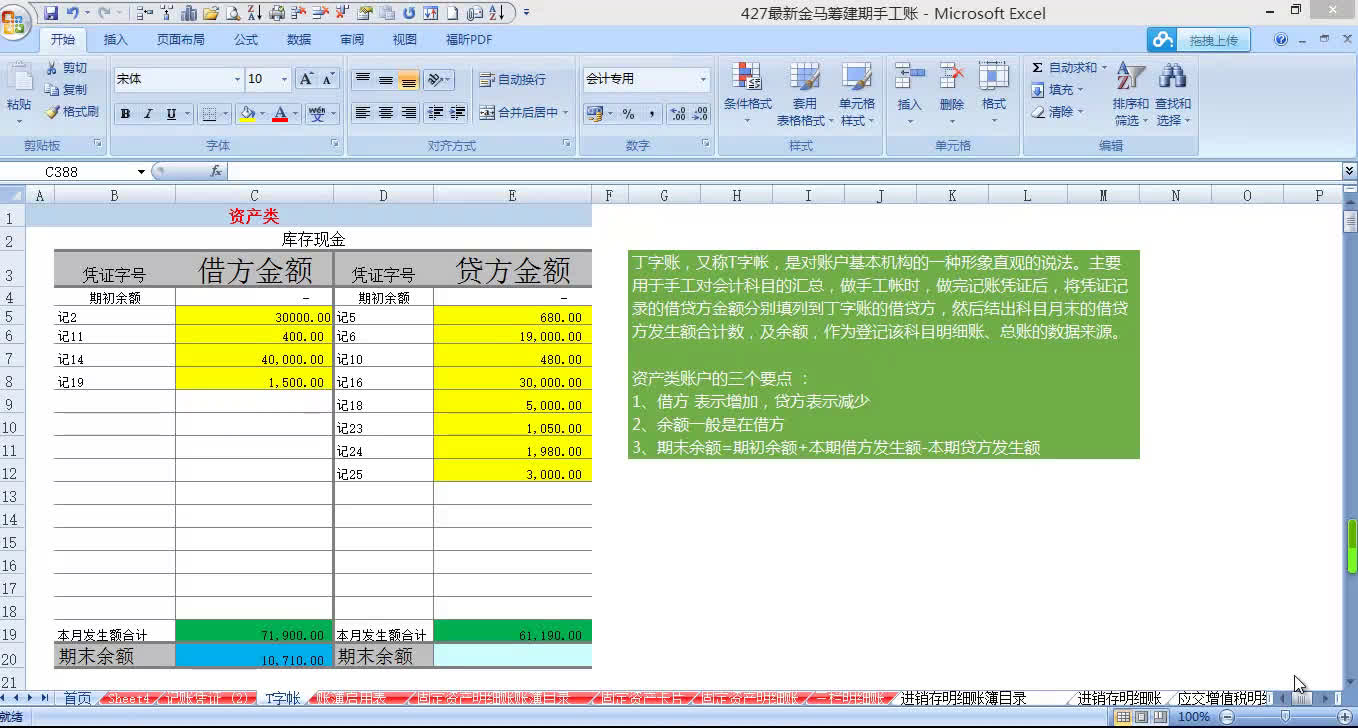The width and height of the screenshot is (1358, 728).
Task: Click the 拖拽上传 upload button
Action: click(1214, 40)
